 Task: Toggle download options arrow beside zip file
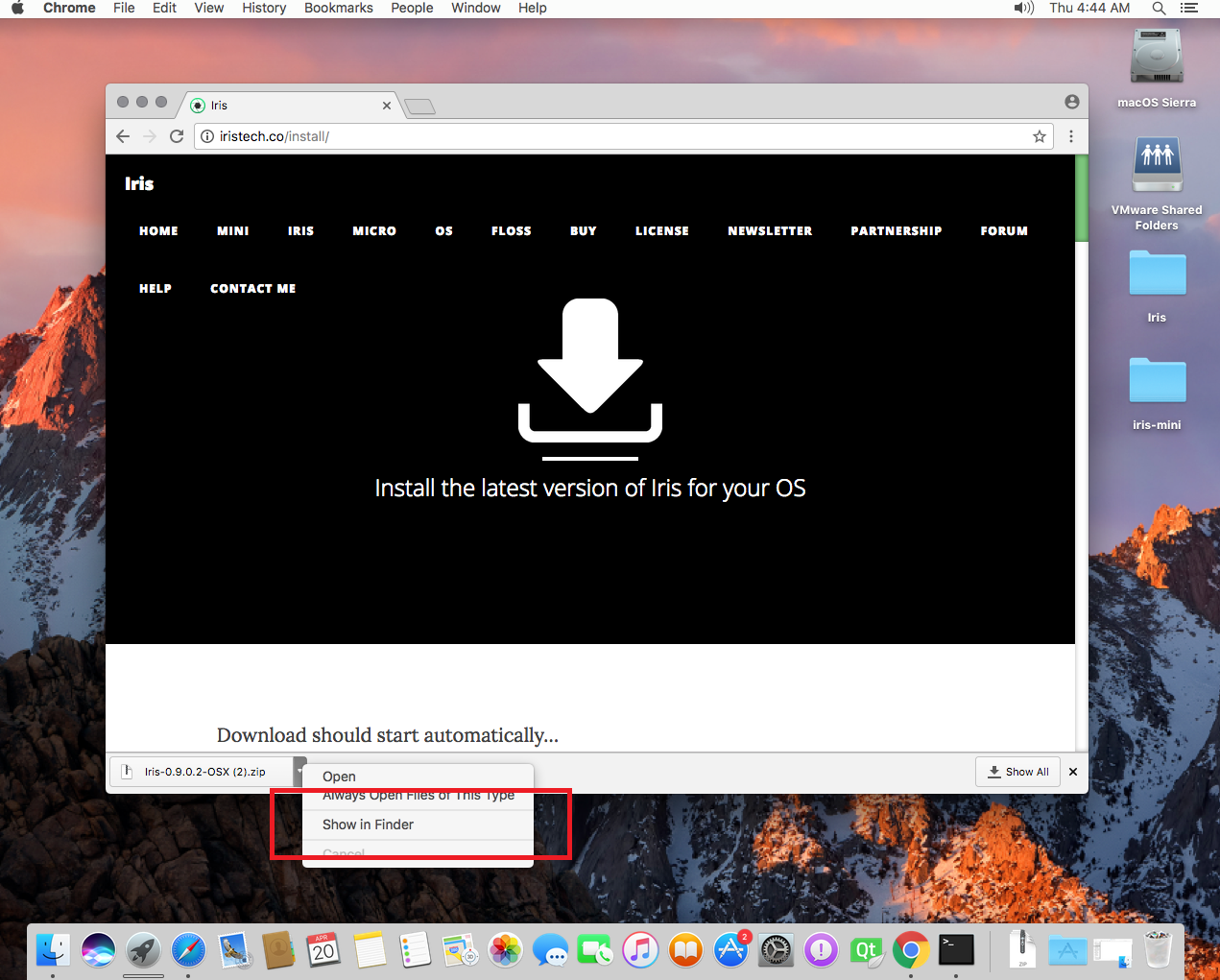click(299, 771)
